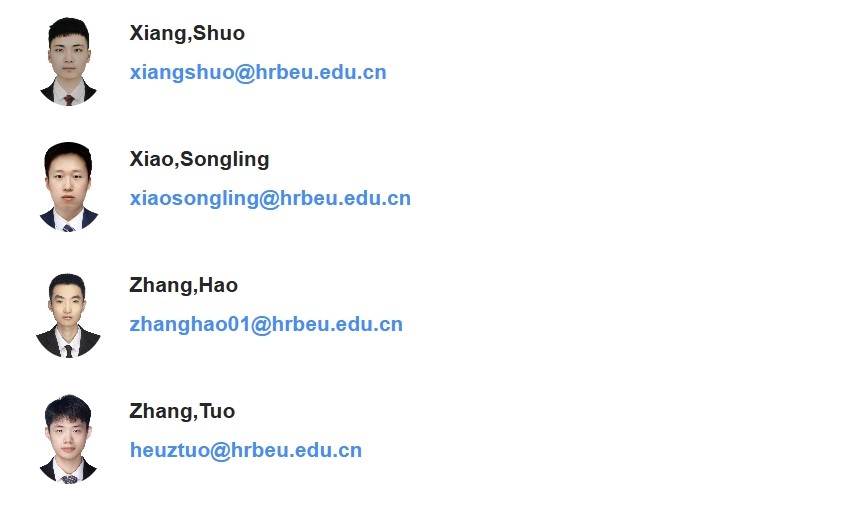The image size is (845, 513).
Task: Click the third blue email link
Action: pyautogui.click(x=266, y=324)
